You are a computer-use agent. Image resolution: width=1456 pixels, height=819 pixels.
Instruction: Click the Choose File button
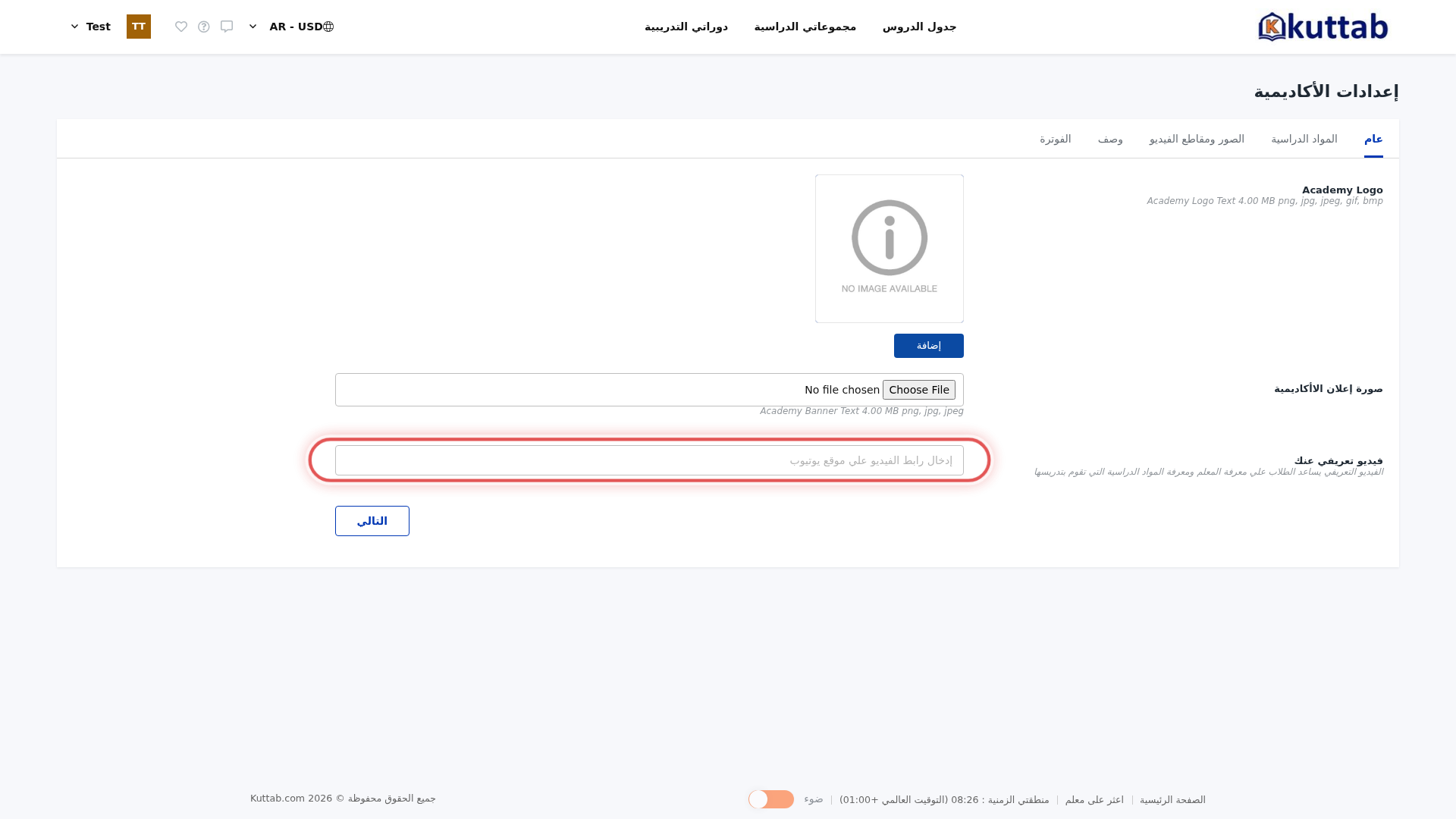[x=919, y=390]
